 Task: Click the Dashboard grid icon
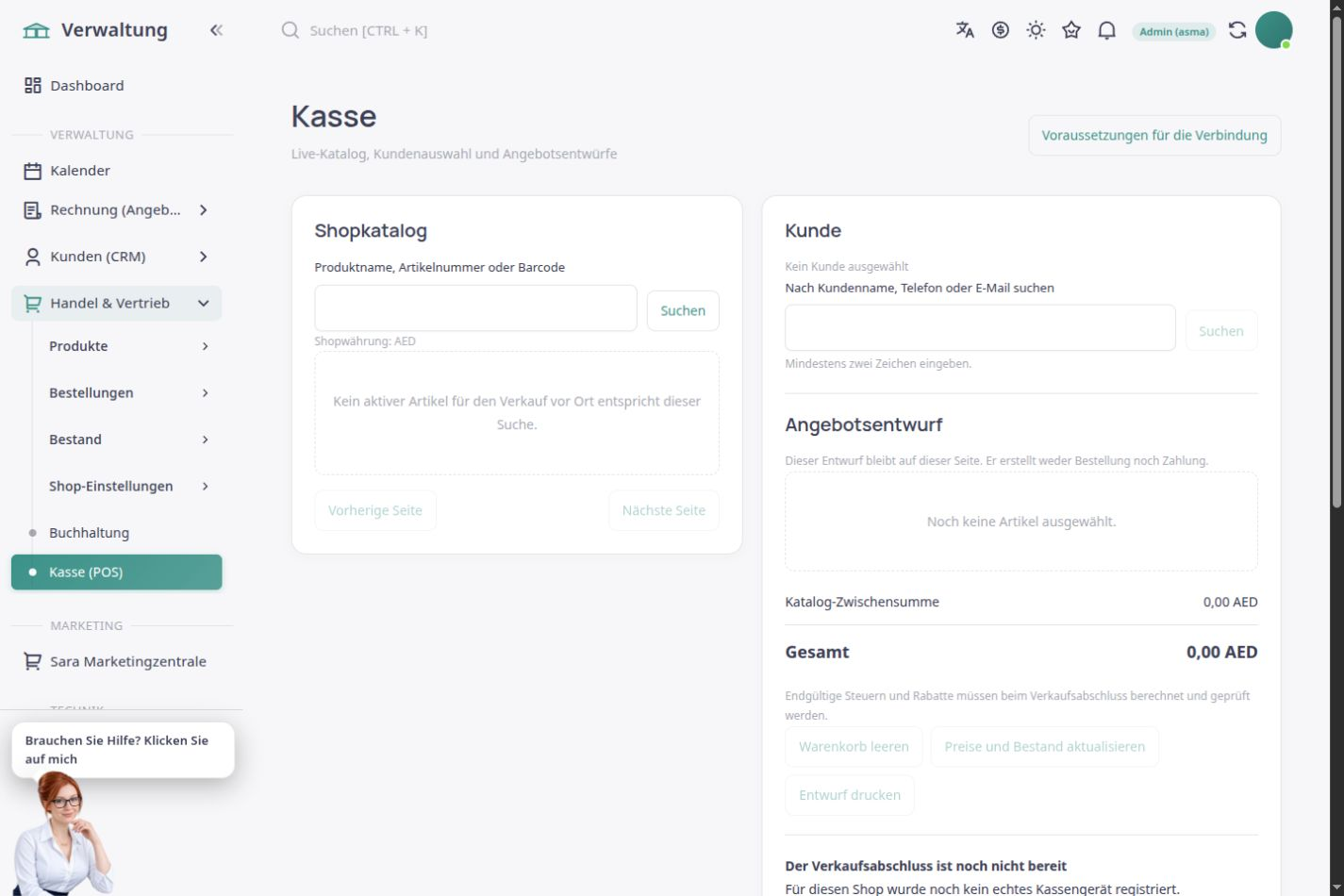[33, 86]
